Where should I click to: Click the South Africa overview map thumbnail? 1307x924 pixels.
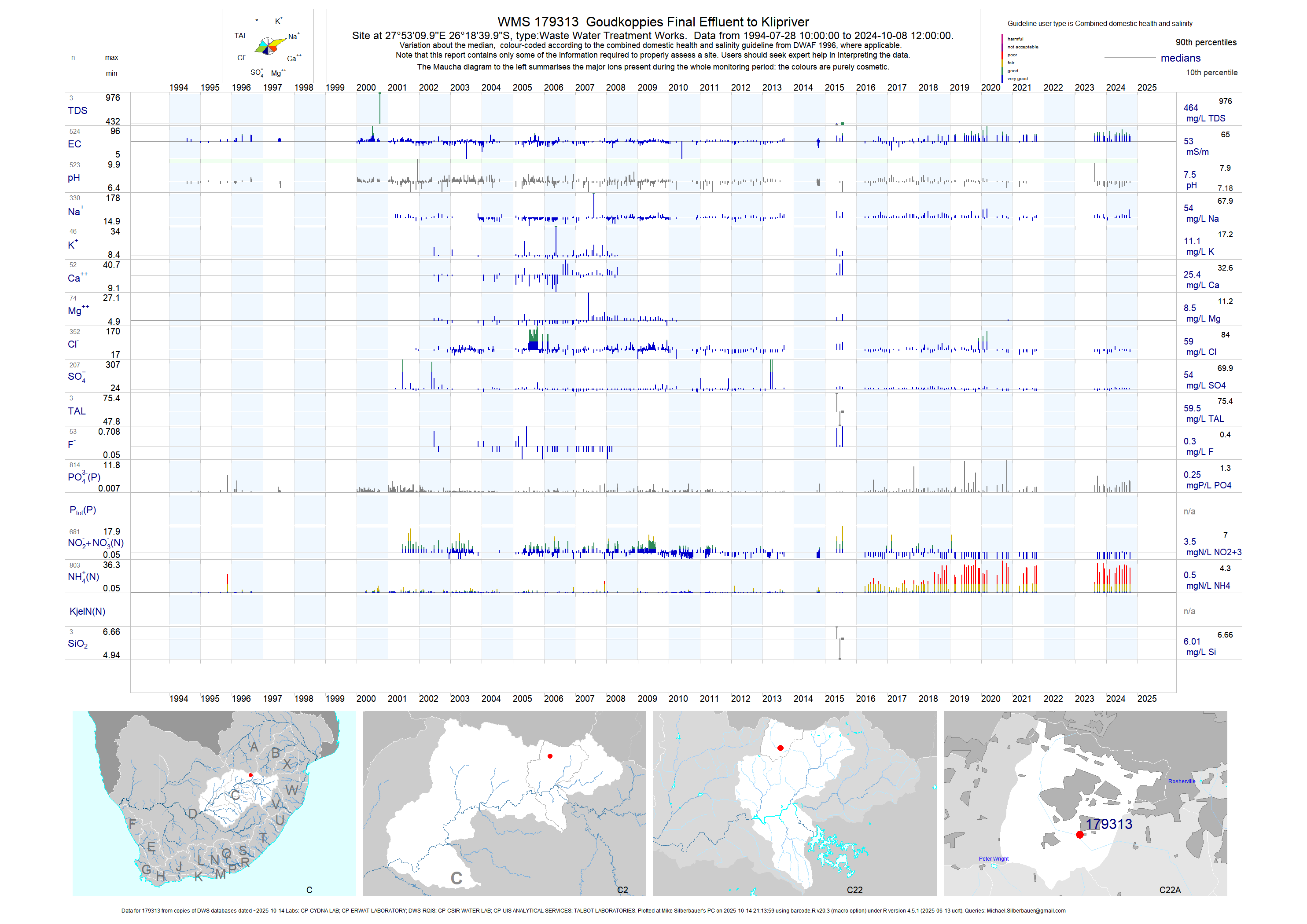click(x=214, y=803)
